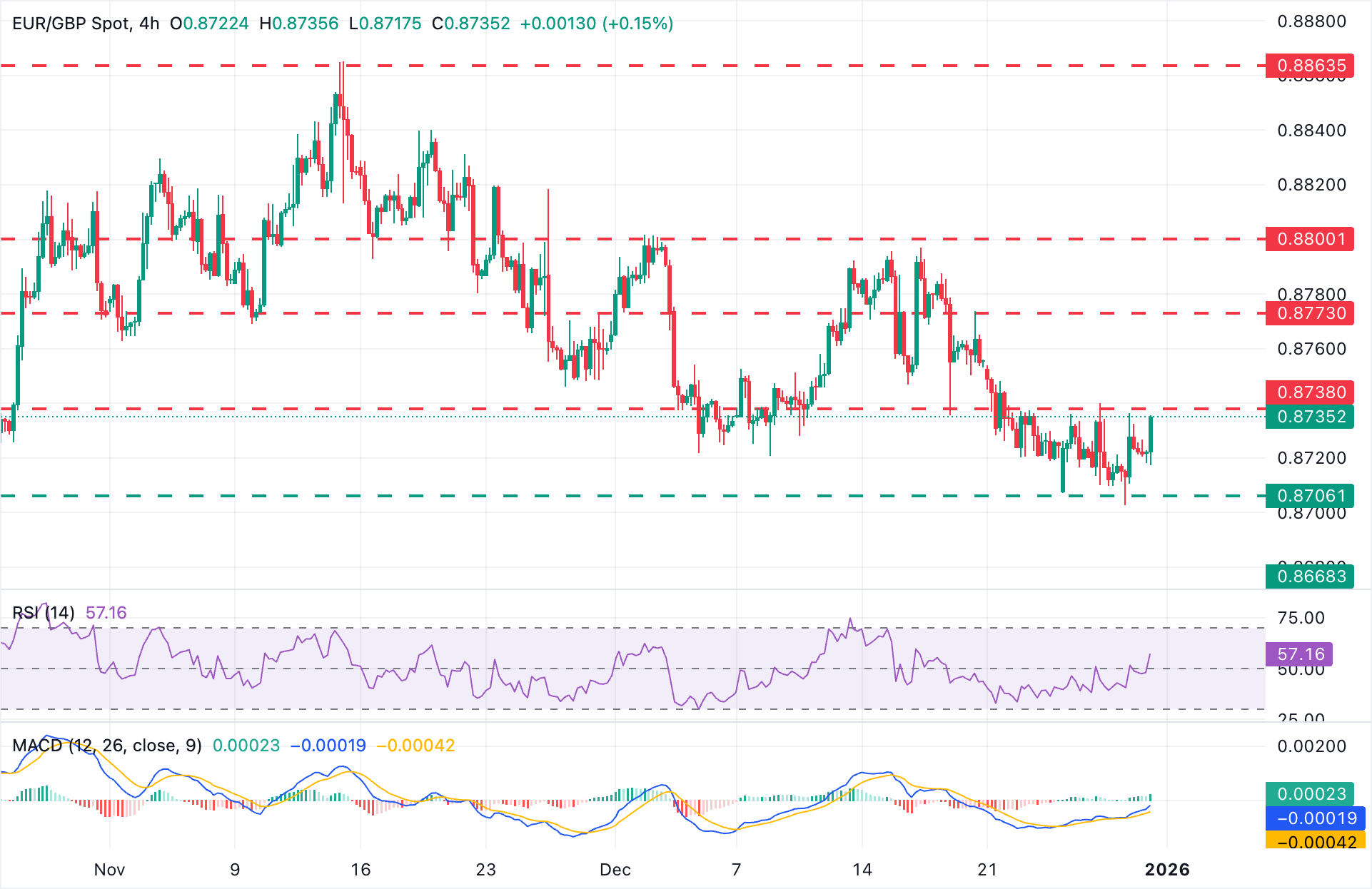Click the RSI (14) indicator label
This screenshot has height=889, width=1372.
click(x=44, y=612)
